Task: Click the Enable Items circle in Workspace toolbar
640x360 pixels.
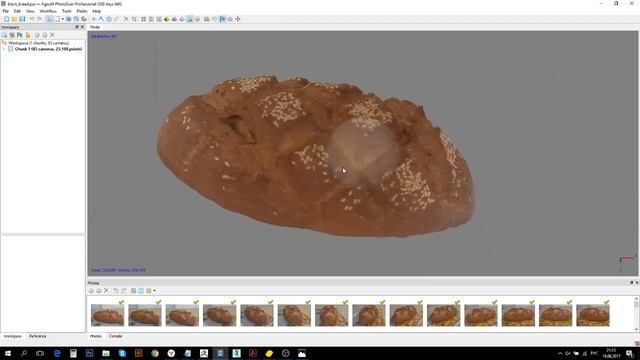Action: pyautogui.click(x=37, y=35)
